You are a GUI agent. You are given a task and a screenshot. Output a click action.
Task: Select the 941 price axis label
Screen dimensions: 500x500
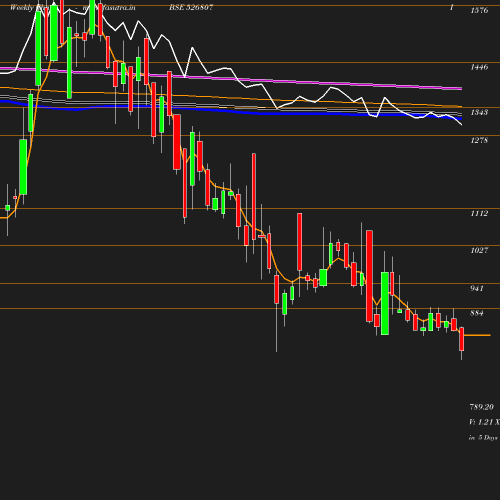477,288
